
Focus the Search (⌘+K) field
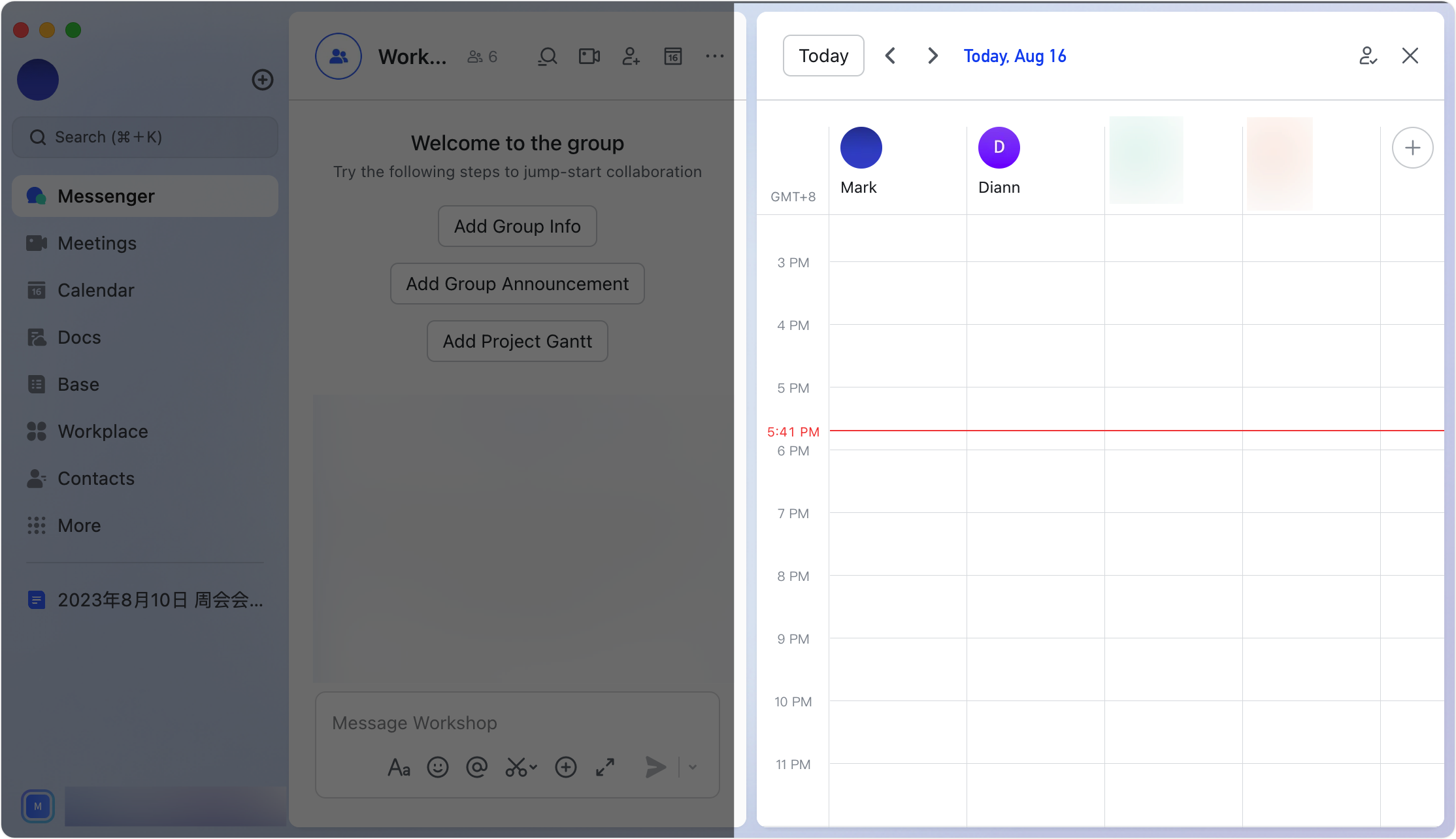click(x=145, y=137)
